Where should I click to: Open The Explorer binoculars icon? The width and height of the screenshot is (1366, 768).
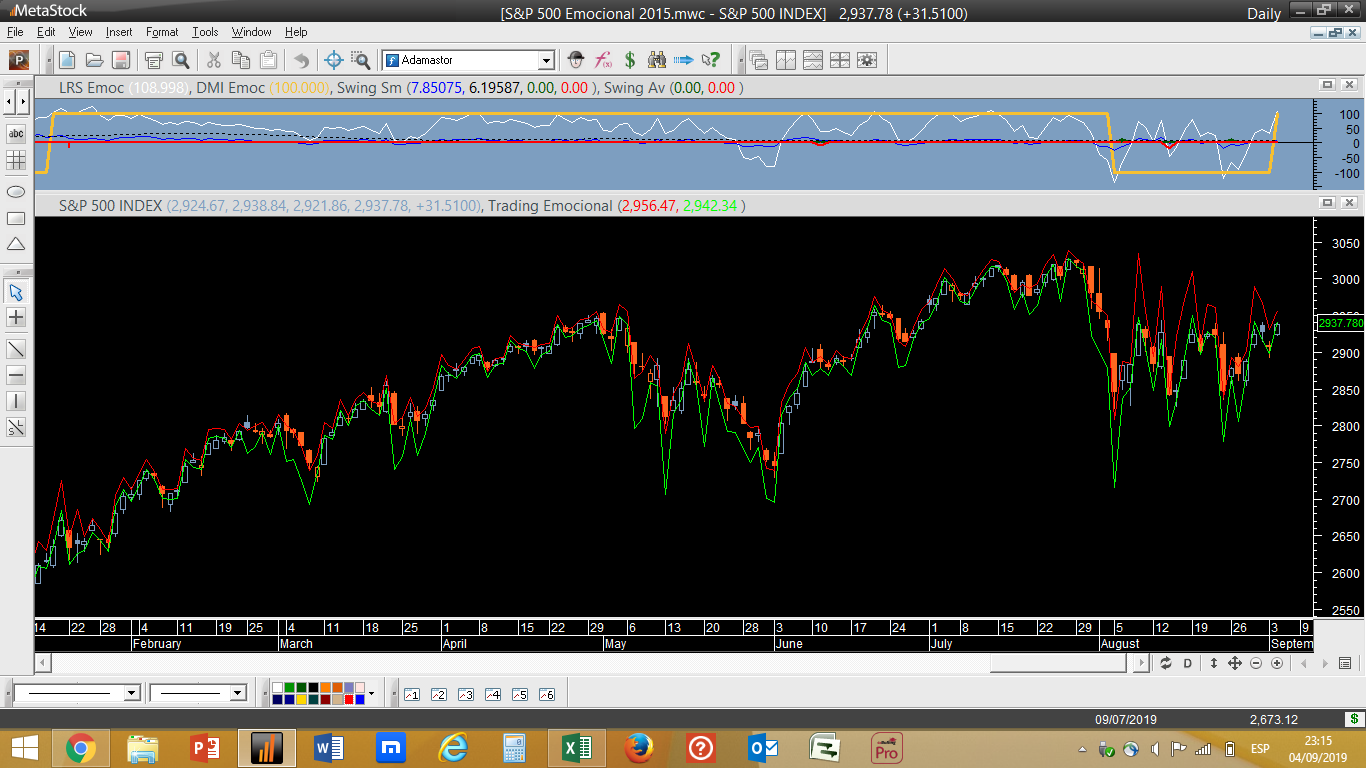[657, 60]
